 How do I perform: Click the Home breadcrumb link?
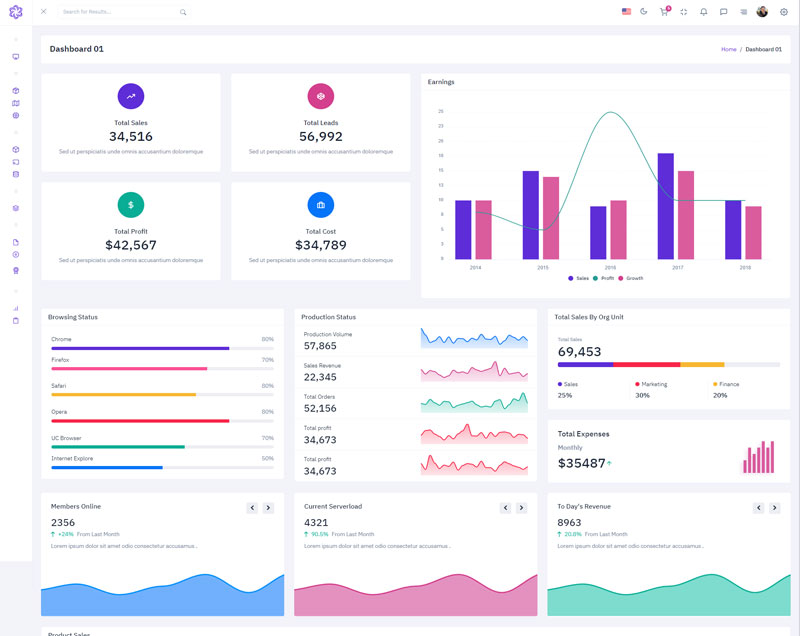click(728, 49)
